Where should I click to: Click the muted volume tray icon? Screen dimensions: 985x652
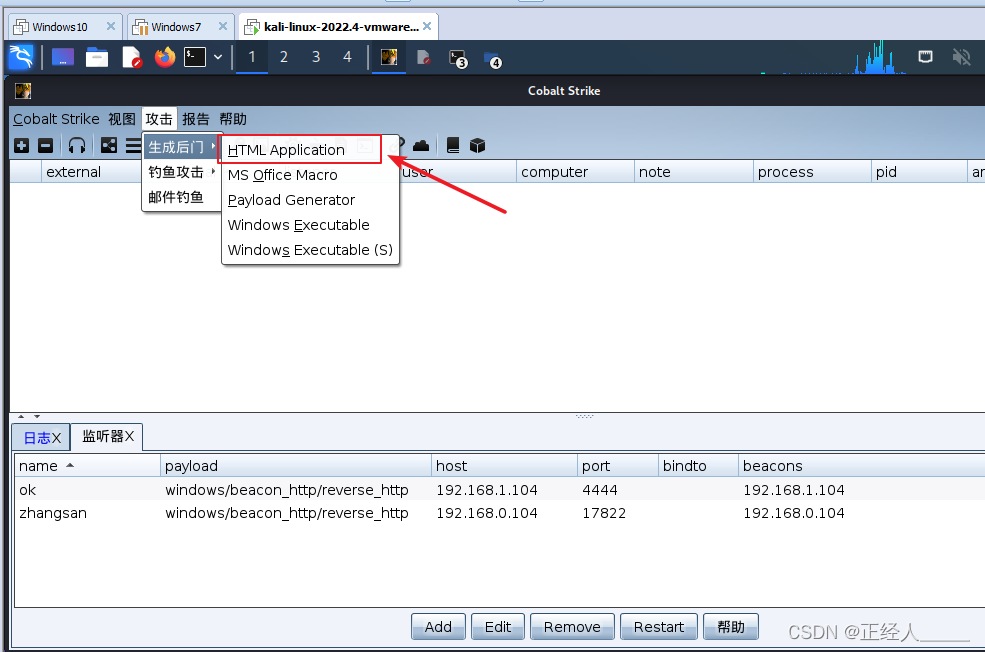pyautogui.click(x=961, y=57)
